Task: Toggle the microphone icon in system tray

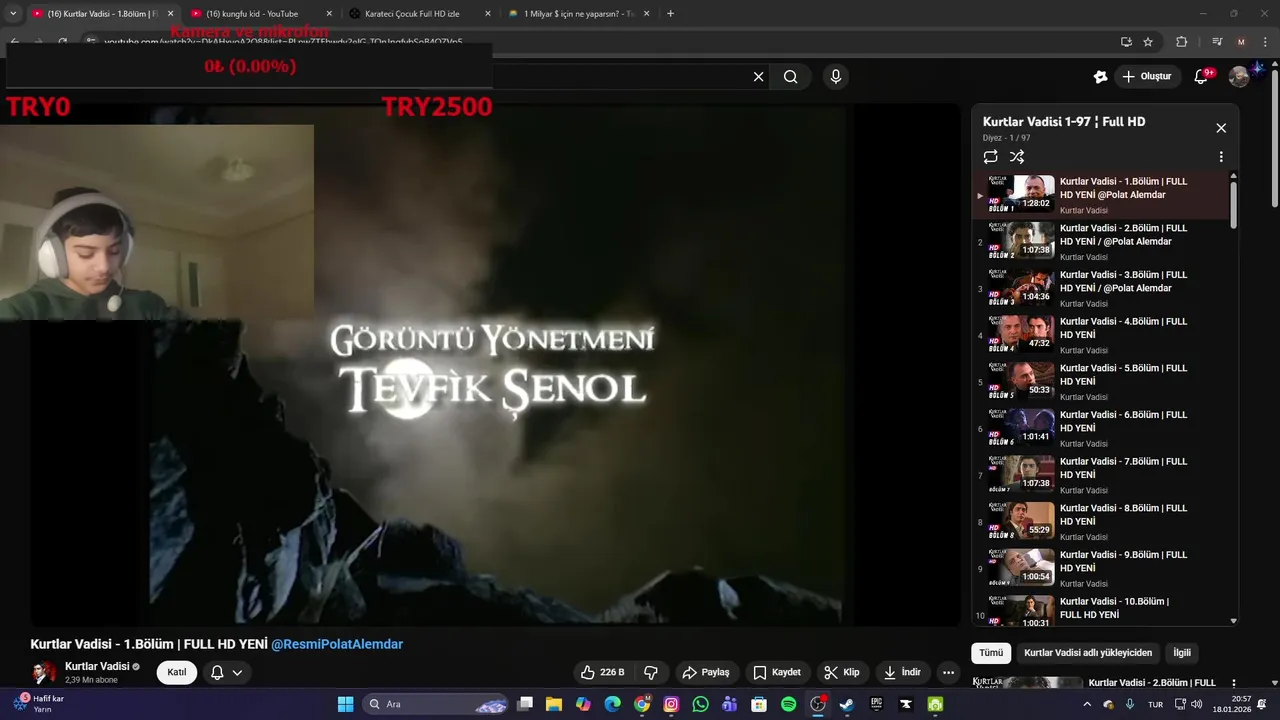Action: pos(1130,704)
